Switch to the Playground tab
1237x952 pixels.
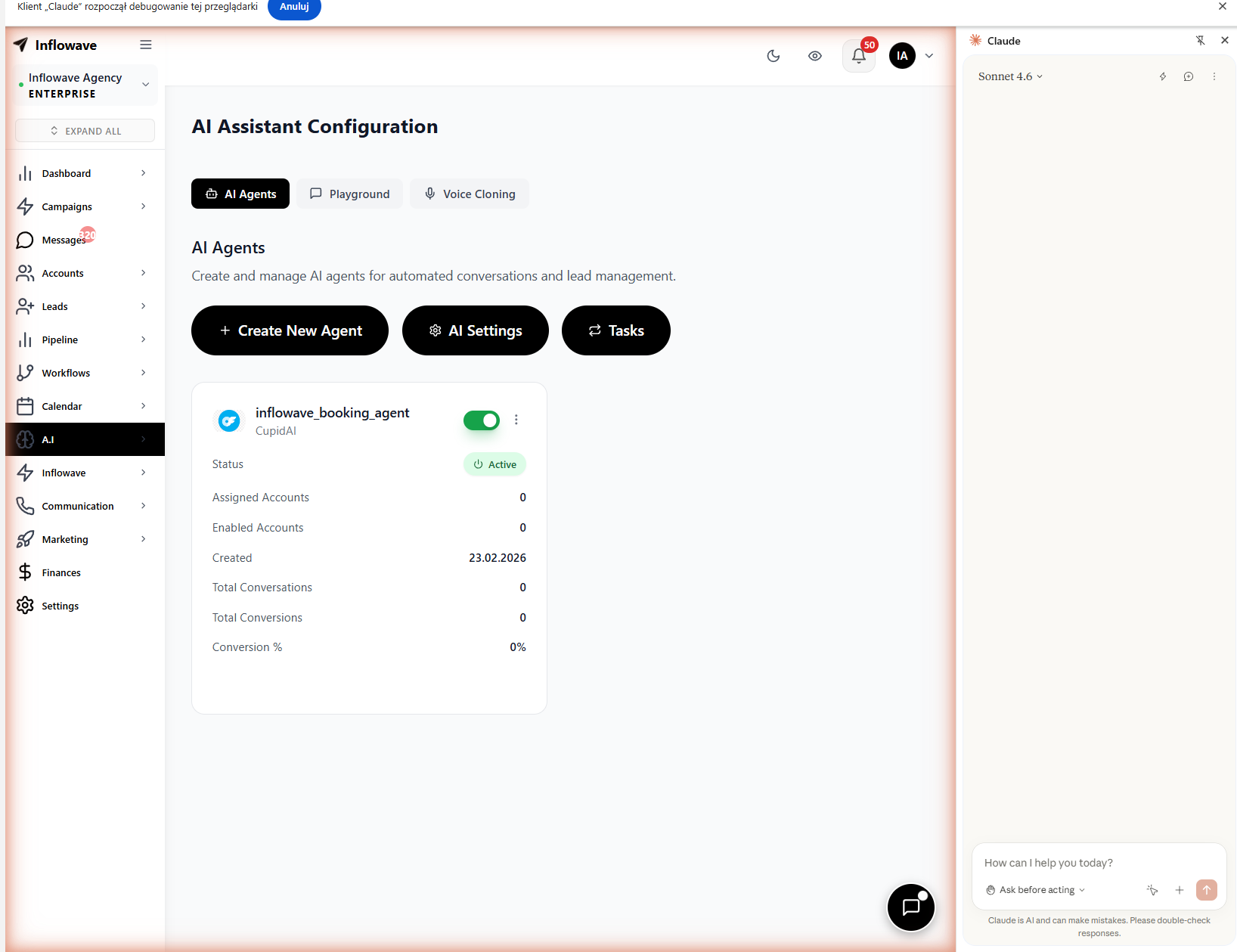[349, 194]
